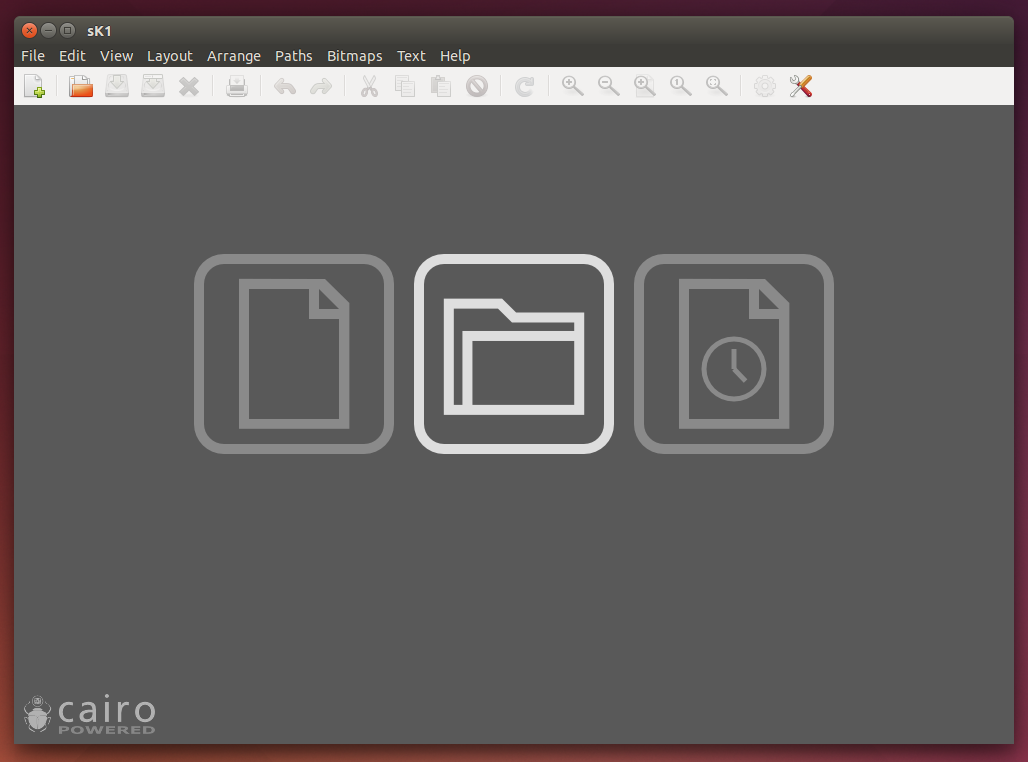Screen dimensions: 1028x762
Task: Click the Undo arrow icon
Action: [284, 86]
